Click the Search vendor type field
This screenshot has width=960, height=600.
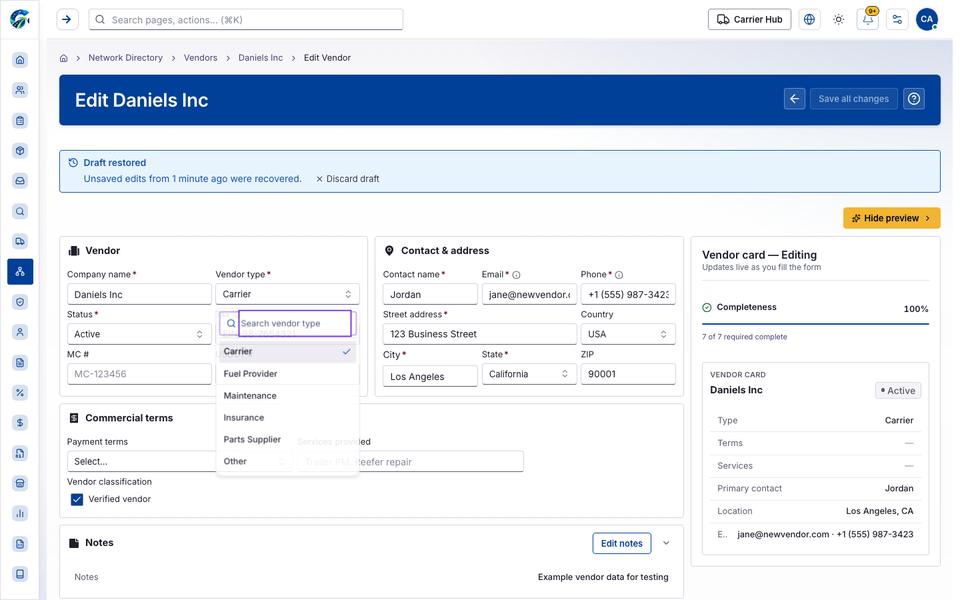coord(294,323)
